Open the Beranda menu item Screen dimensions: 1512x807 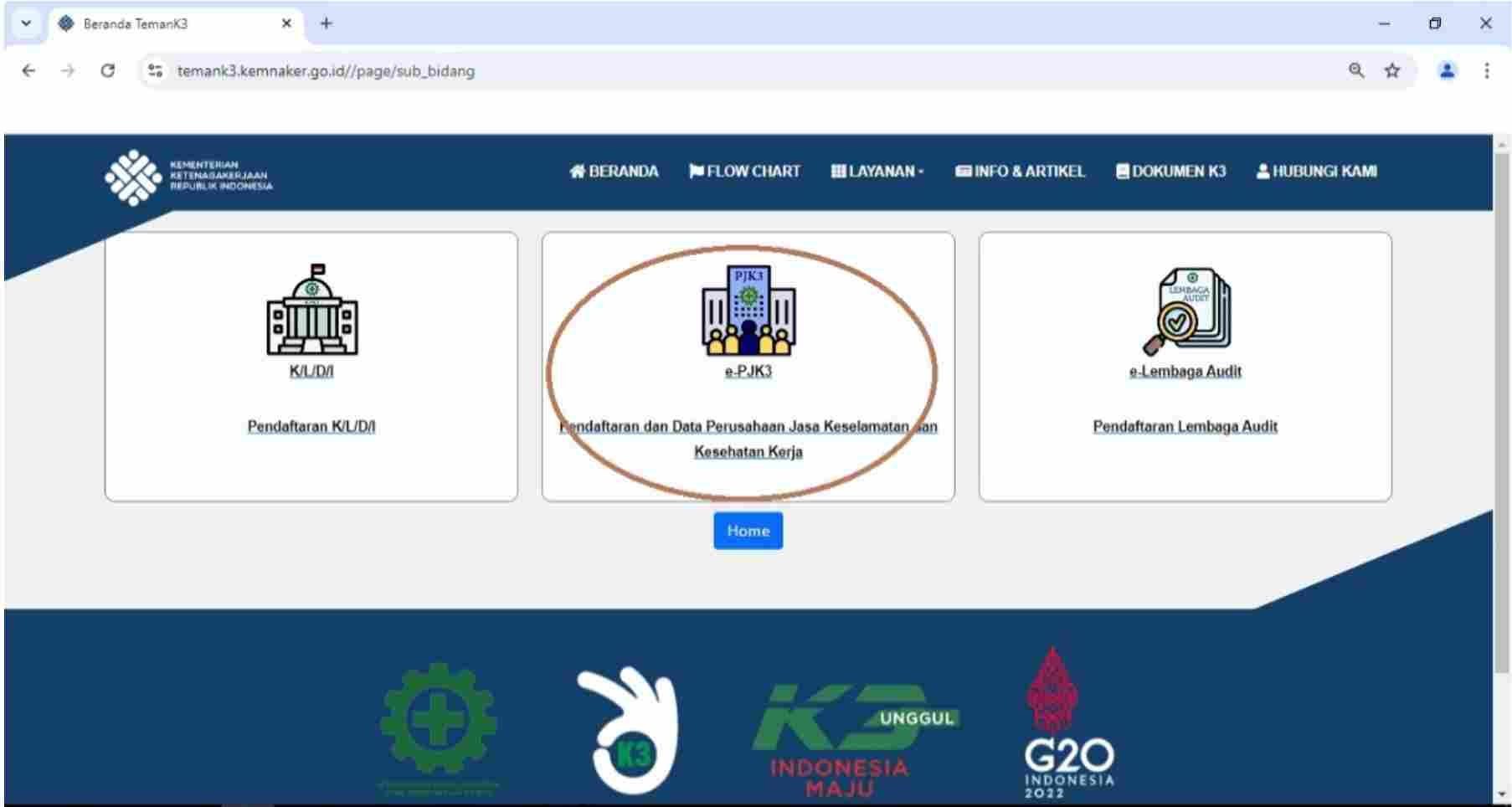pyautogui.click(x=614, y=172)
